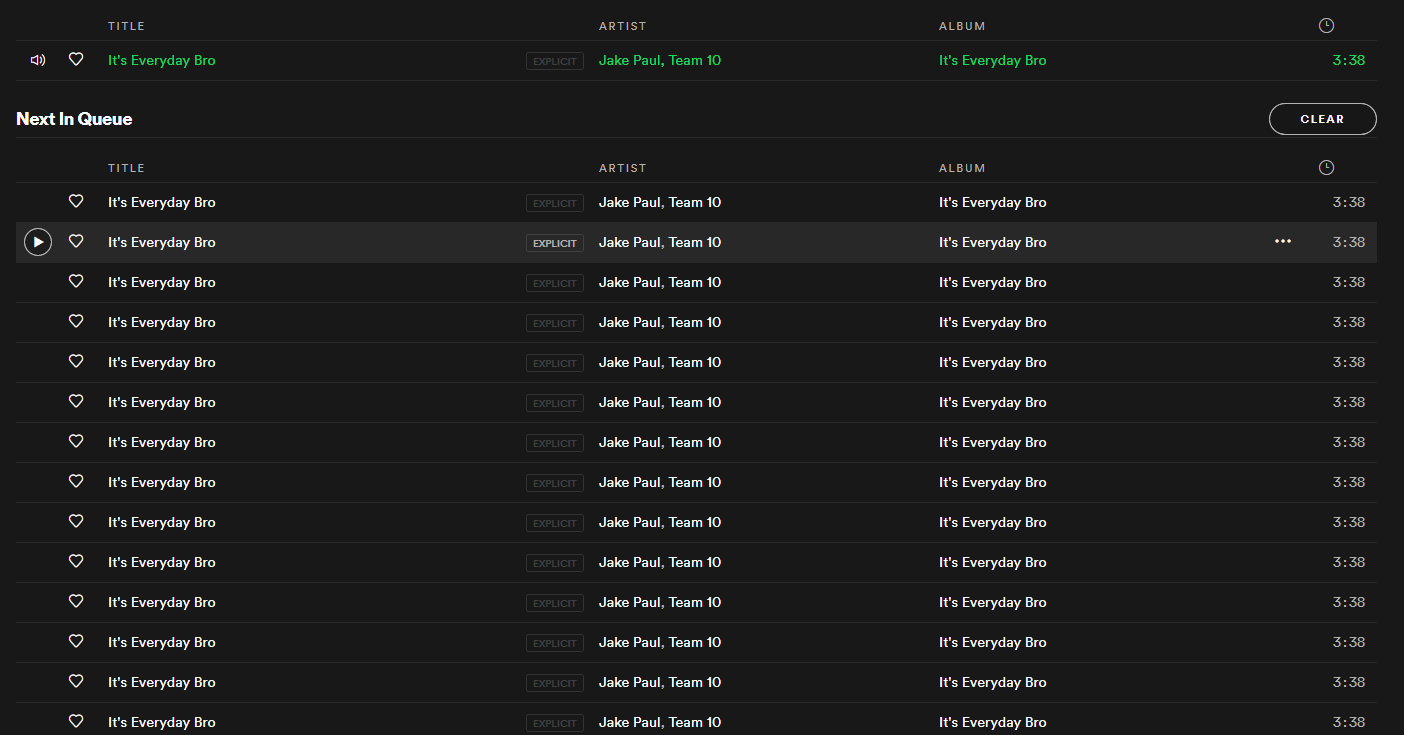
Task: Click the green 3:38 duration of the now-playing track
Action: (x=1349, y=60)
